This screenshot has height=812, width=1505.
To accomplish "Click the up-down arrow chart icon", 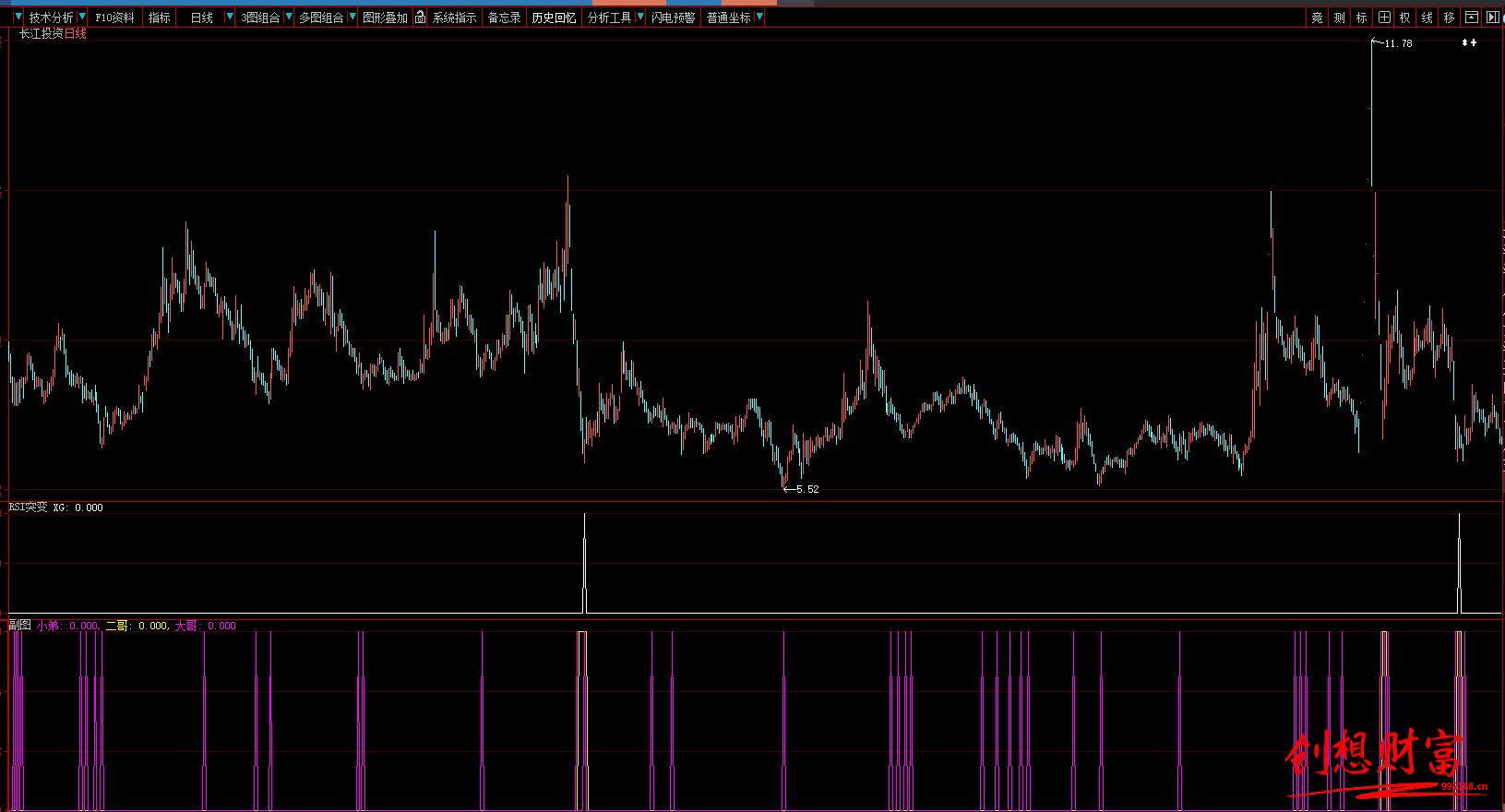I will click(1465, 42).
